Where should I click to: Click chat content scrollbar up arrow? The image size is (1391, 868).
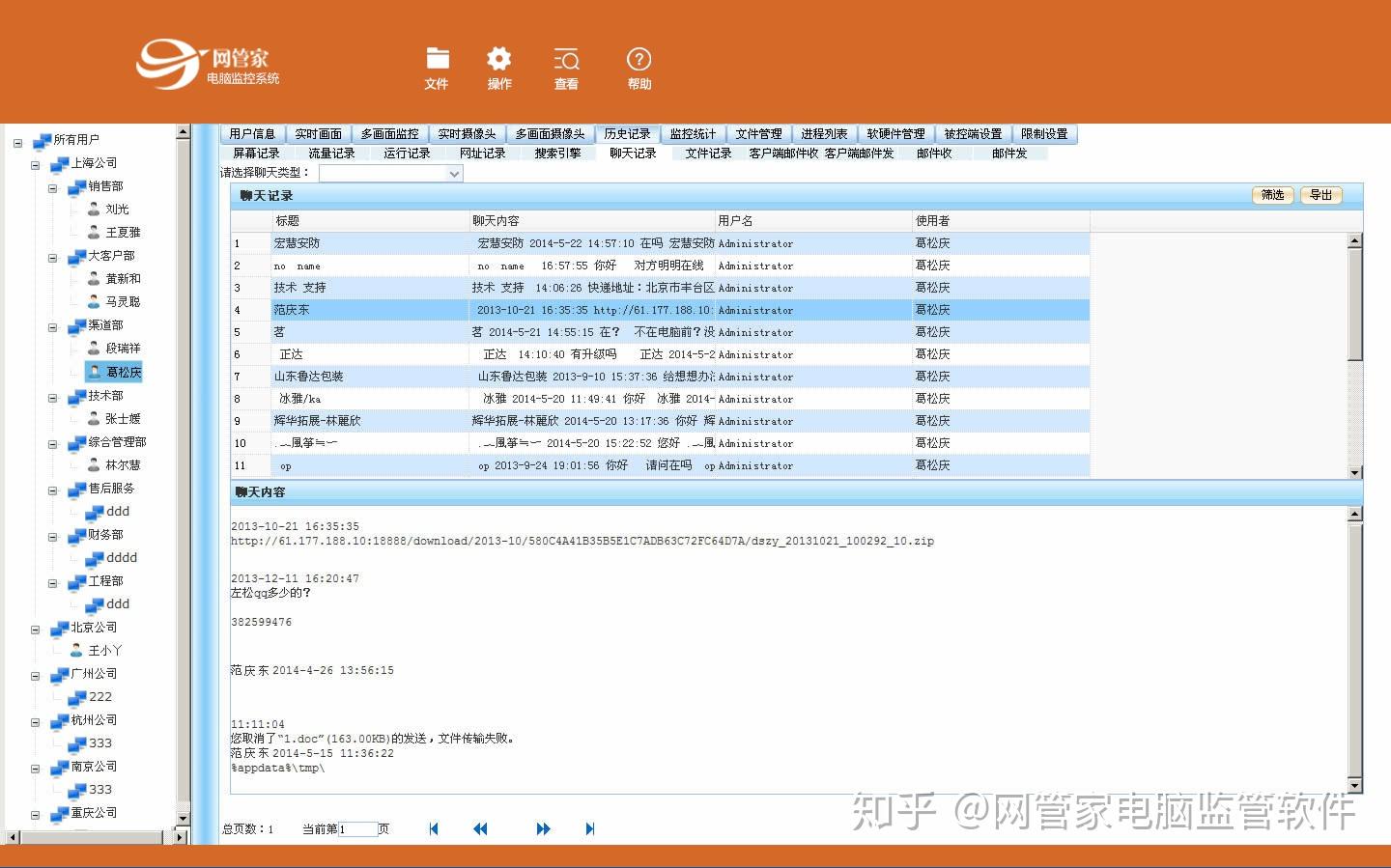[1355, 514]
